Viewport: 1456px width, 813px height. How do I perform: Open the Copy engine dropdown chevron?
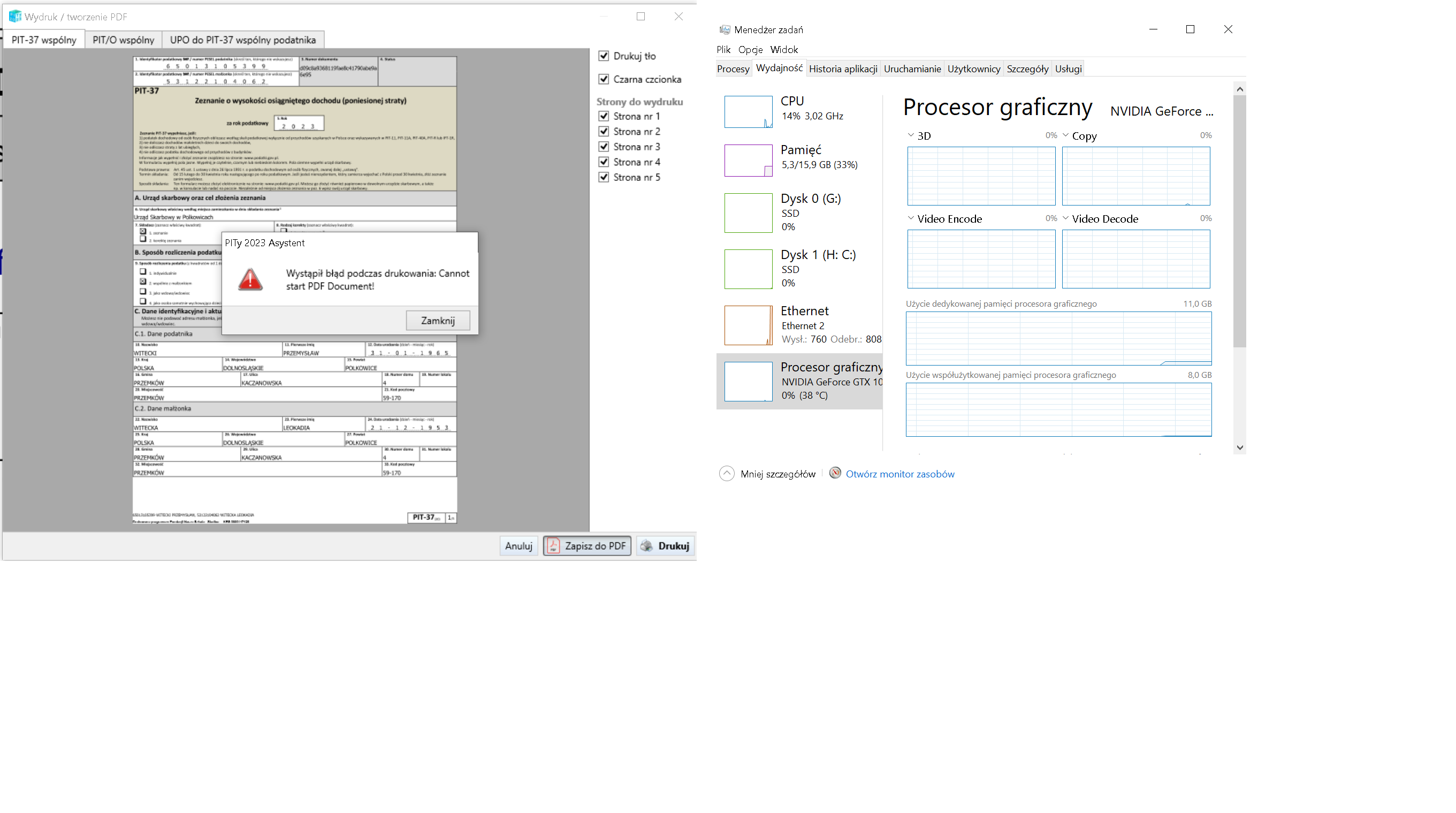pos(1065,135)
